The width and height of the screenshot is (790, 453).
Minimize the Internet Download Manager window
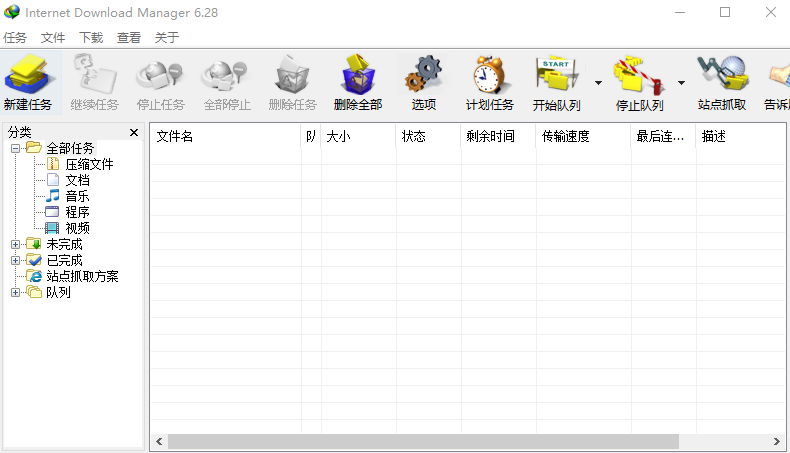pyautogui.click(x=680, y=12)
